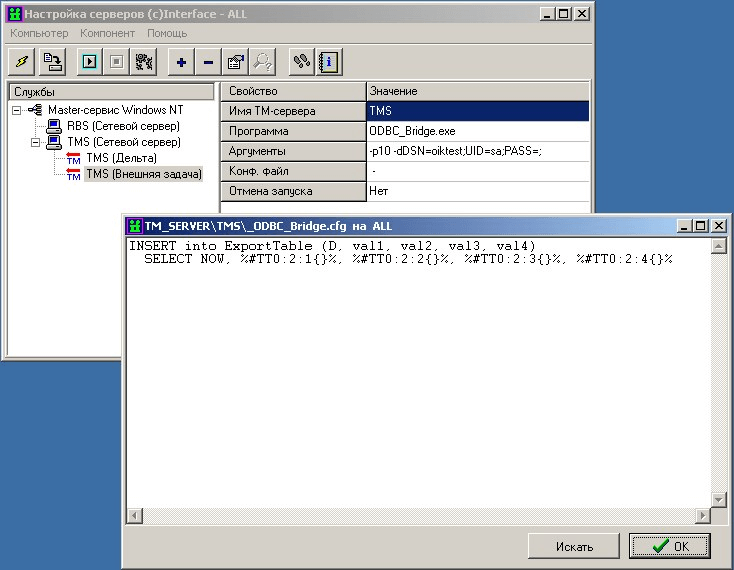Viewport: 734px width, 570px height.
Task: Open the Компьютер menu
Action: point(39,33)
